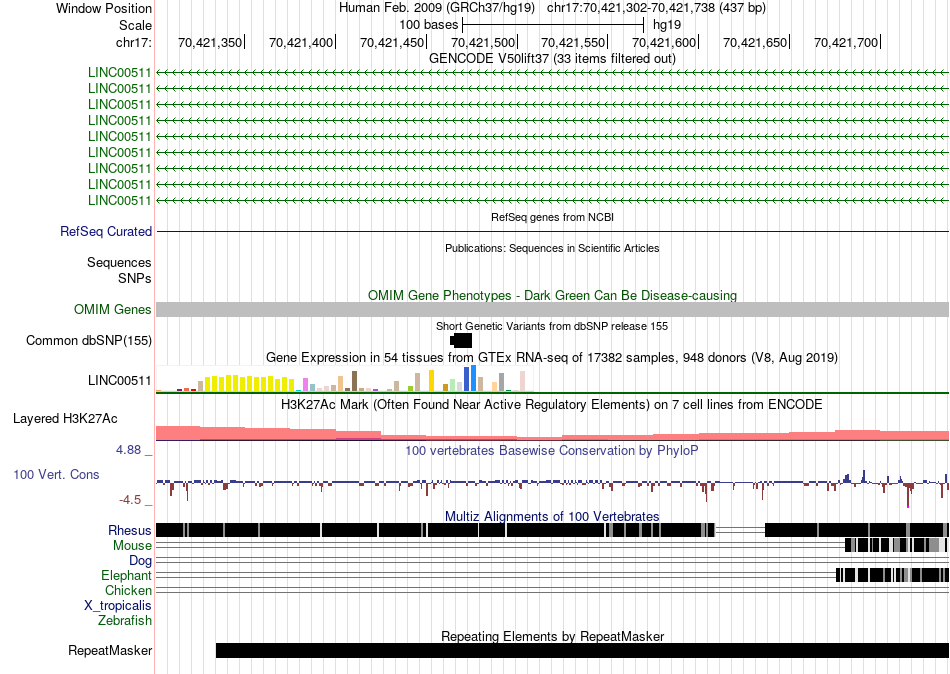950x674 pixels.
Task: Click the gray OMIM Genes bar
Action: [x=553, y=309]
